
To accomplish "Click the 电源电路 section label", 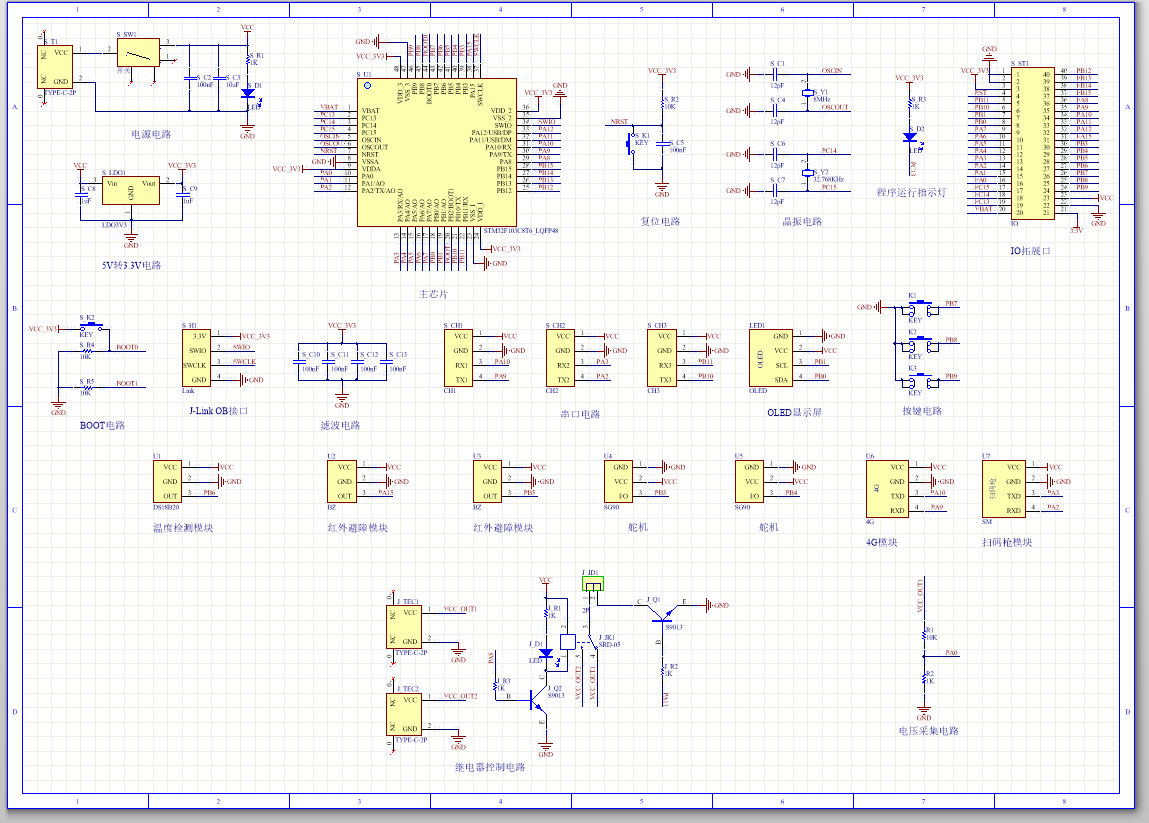I will 151,134.
